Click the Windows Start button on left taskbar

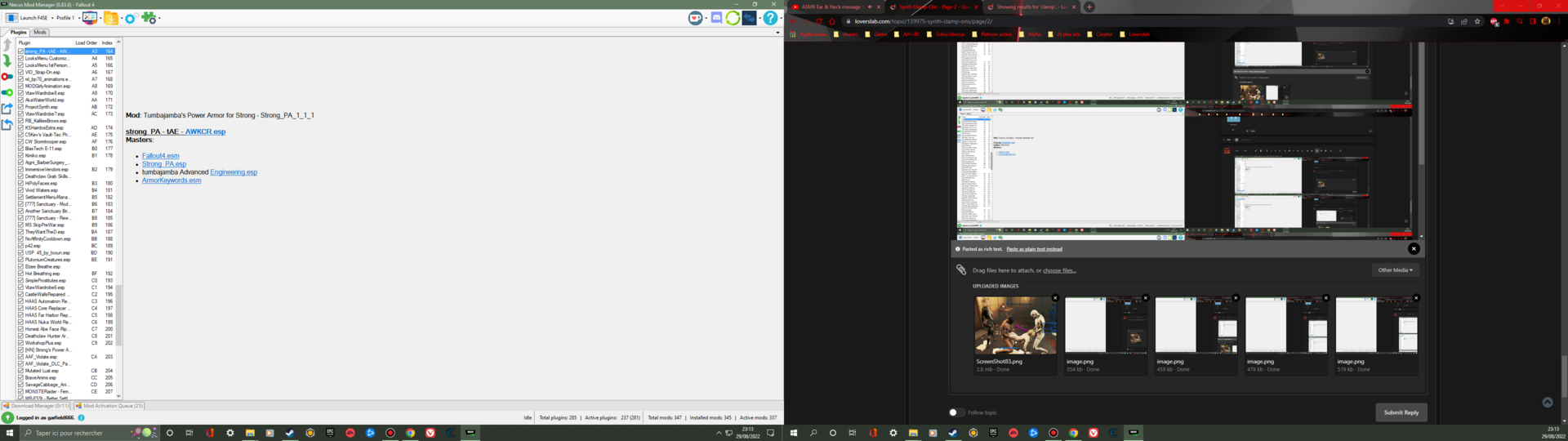point(10,433)
